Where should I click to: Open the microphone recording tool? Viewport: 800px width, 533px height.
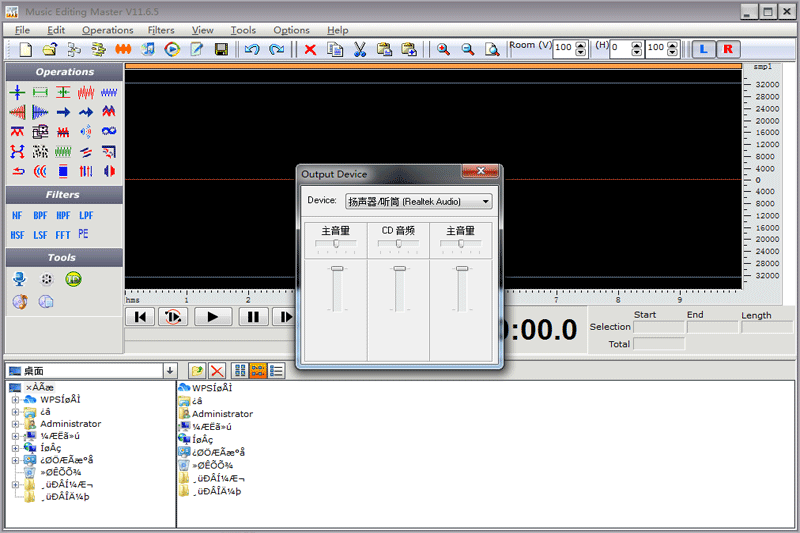[x=19, y=279]
